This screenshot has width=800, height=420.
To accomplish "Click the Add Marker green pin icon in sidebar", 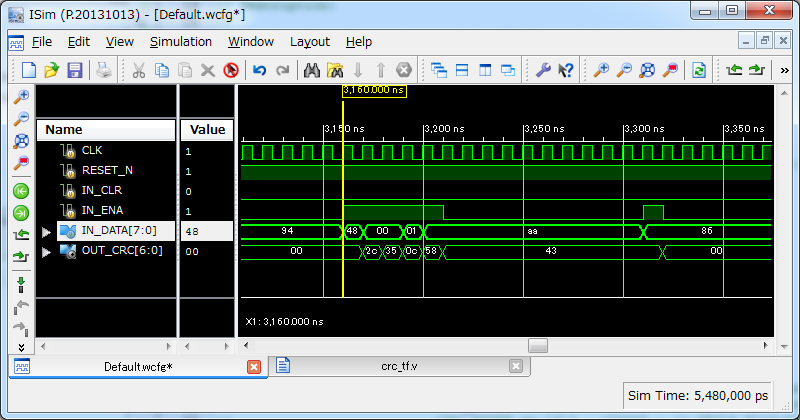I will click(x=21, y=285).
